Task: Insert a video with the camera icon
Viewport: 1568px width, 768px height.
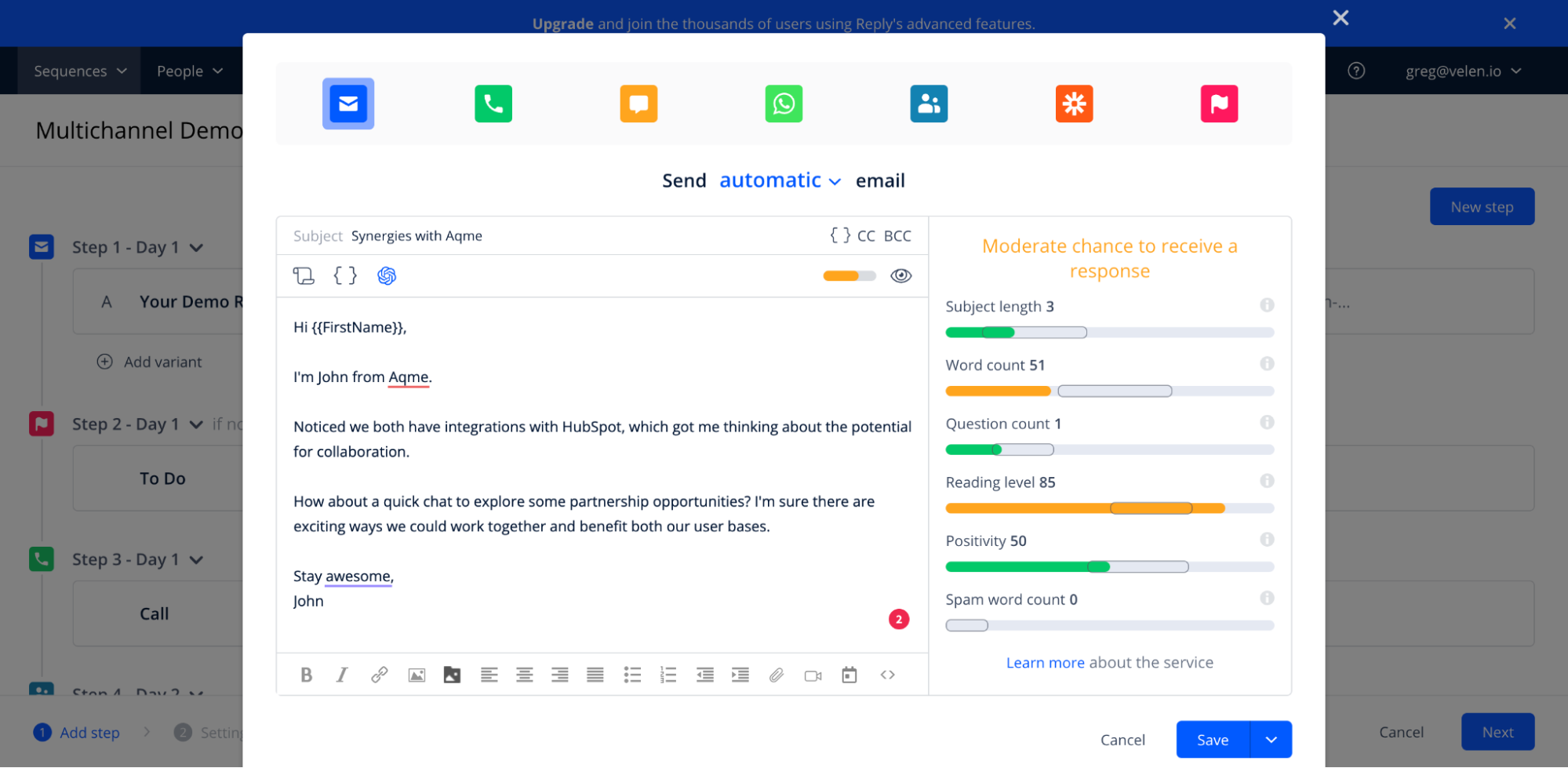Action: coord(813,675)
